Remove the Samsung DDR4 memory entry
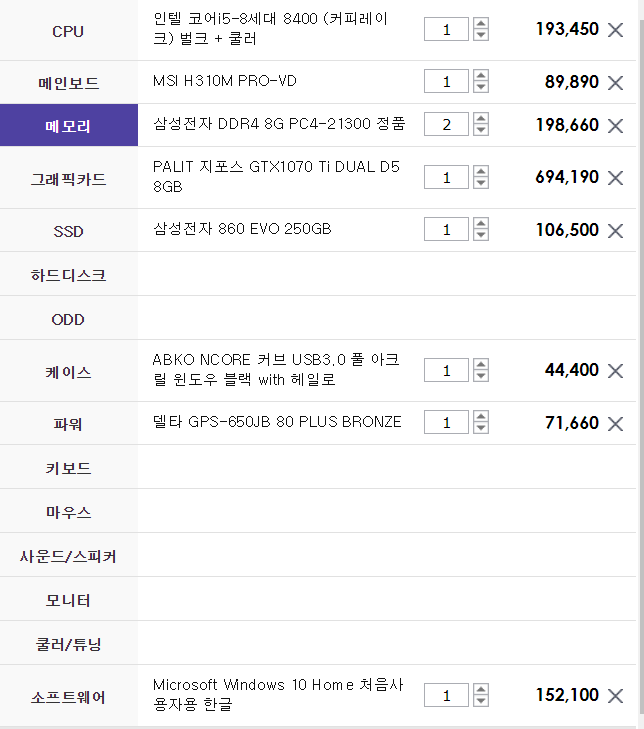 coord(616,126)
